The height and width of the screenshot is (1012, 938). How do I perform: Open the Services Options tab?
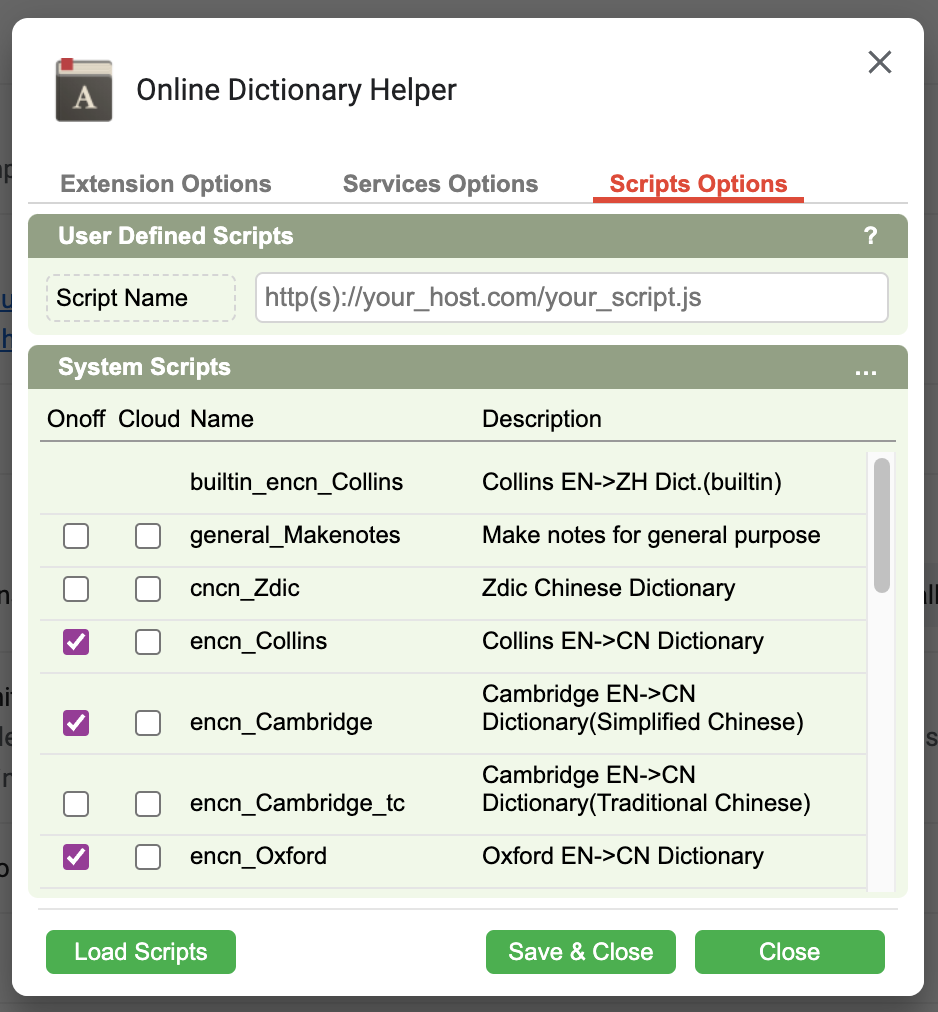(440, 184)
